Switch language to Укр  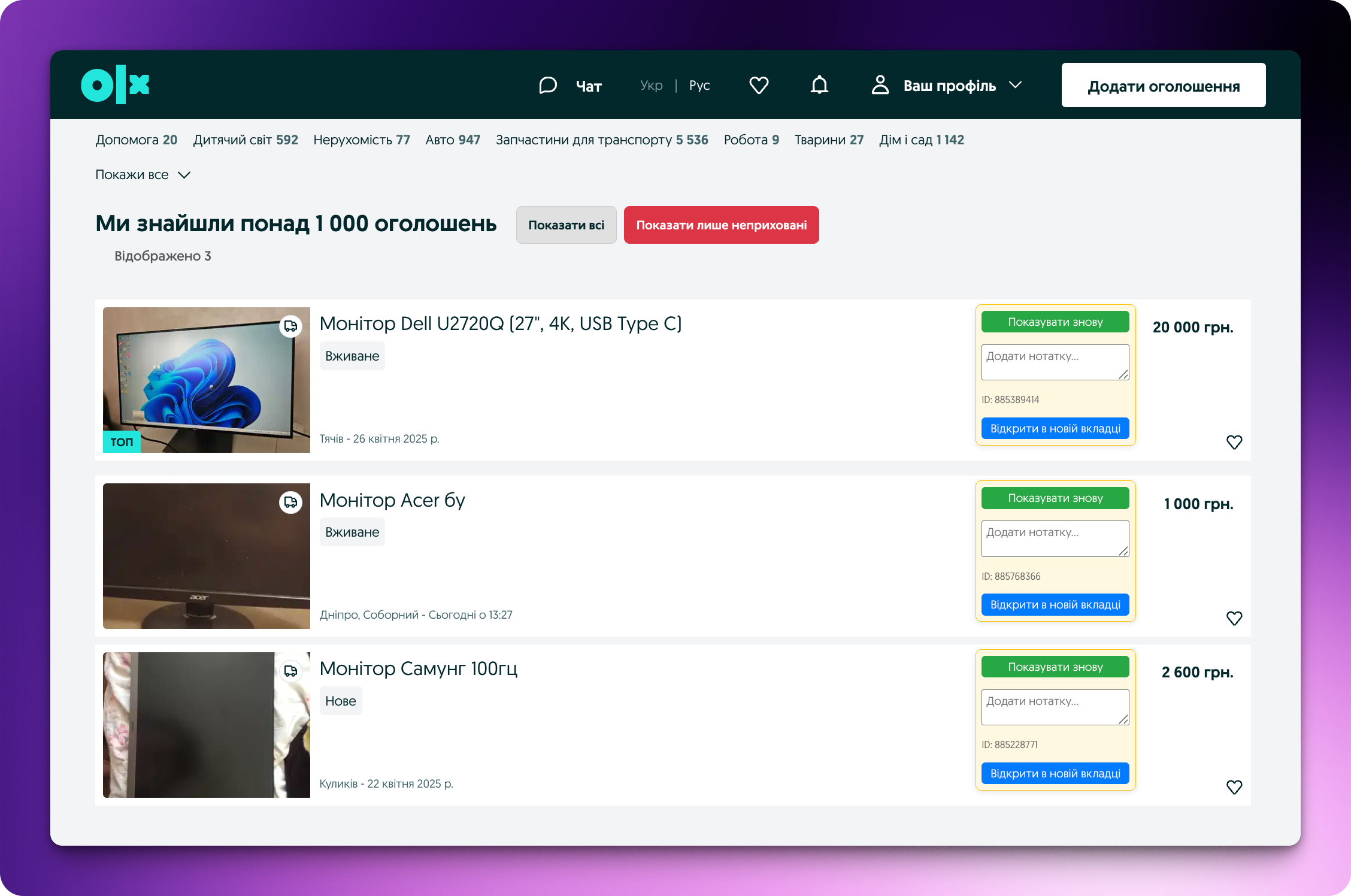click(x=652, y=85)
